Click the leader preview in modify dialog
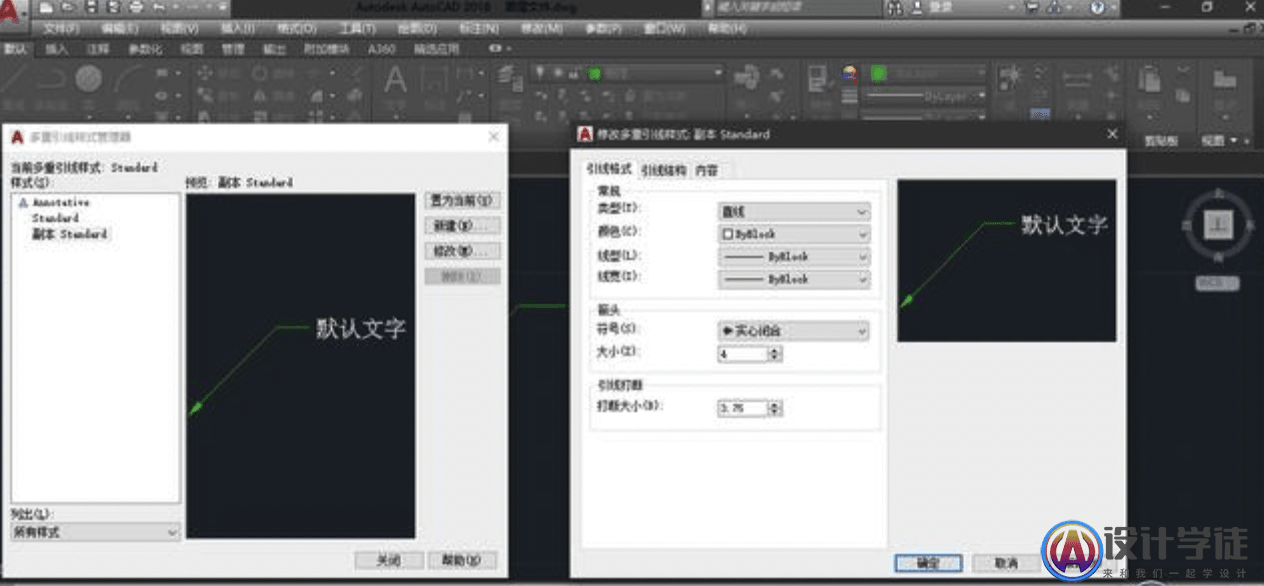The width and height of the screenshot is (1264, 586). pos(1006,260)
